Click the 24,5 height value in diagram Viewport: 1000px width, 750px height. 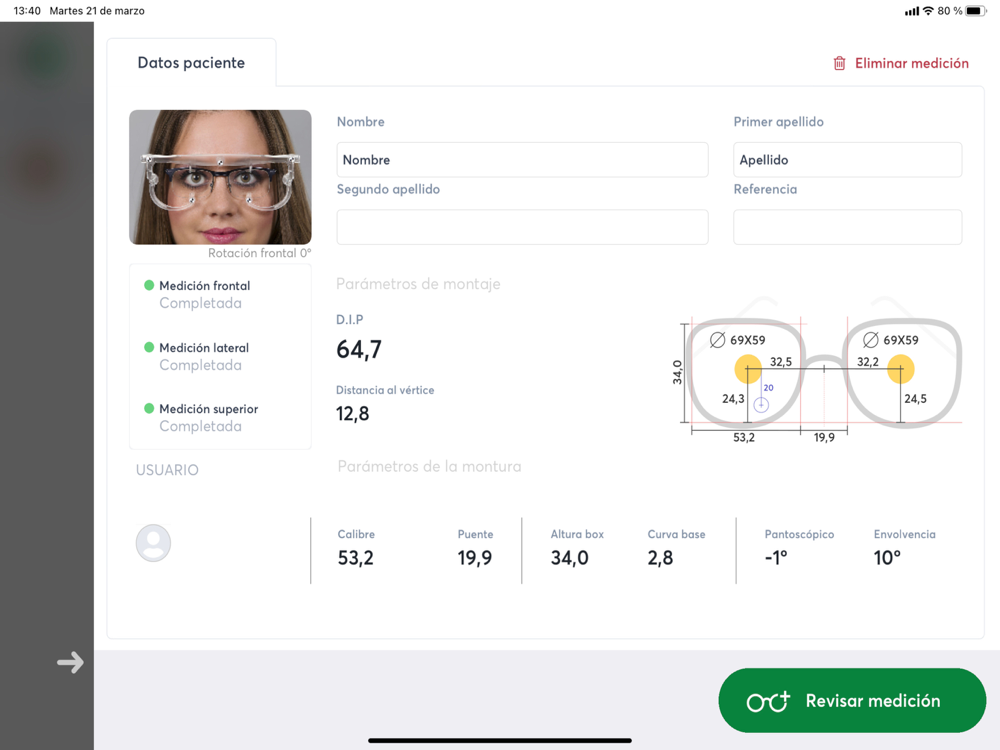[x=915, y=399]
